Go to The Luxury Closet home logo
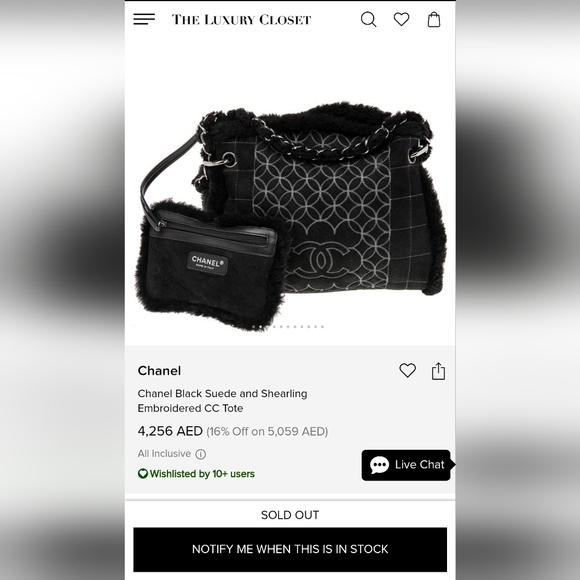580x580 pixels. pyautogui.click(x=241, y=20)
